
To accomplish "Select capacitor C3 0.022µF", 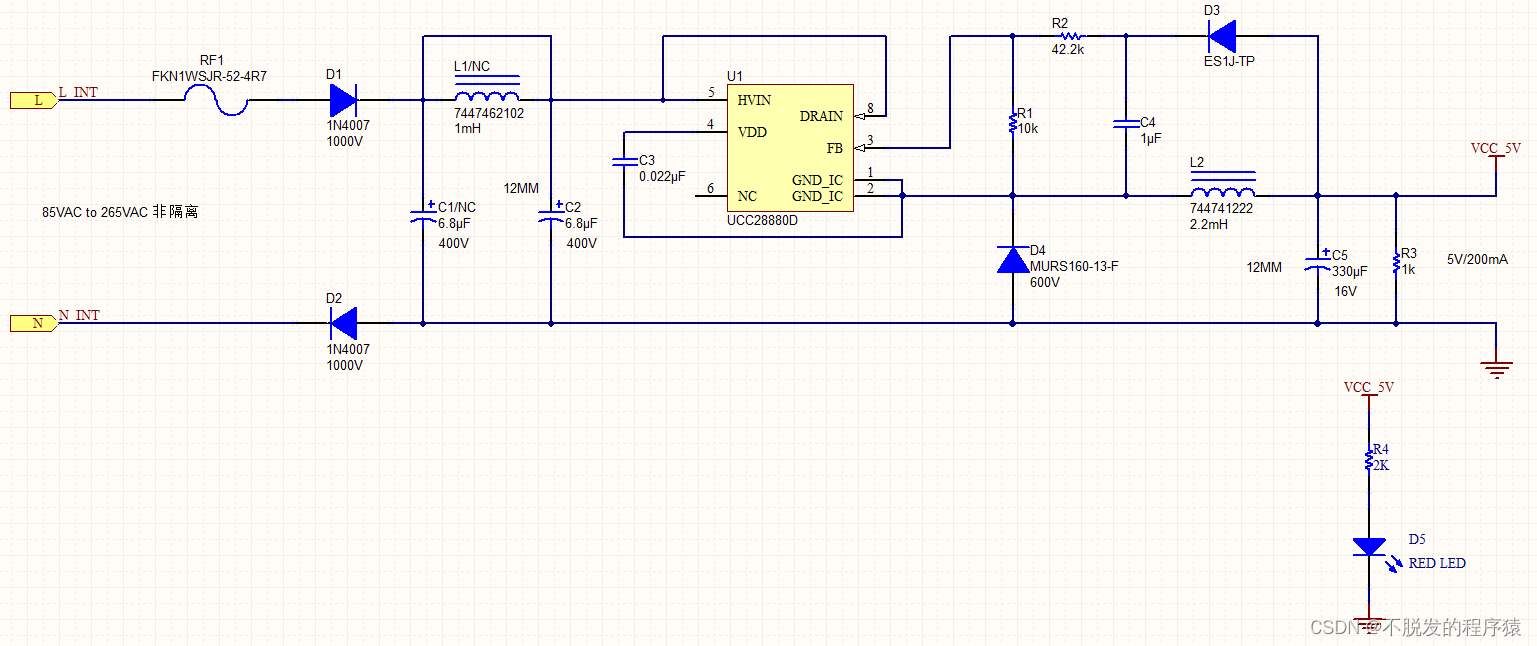I will 624,162.
